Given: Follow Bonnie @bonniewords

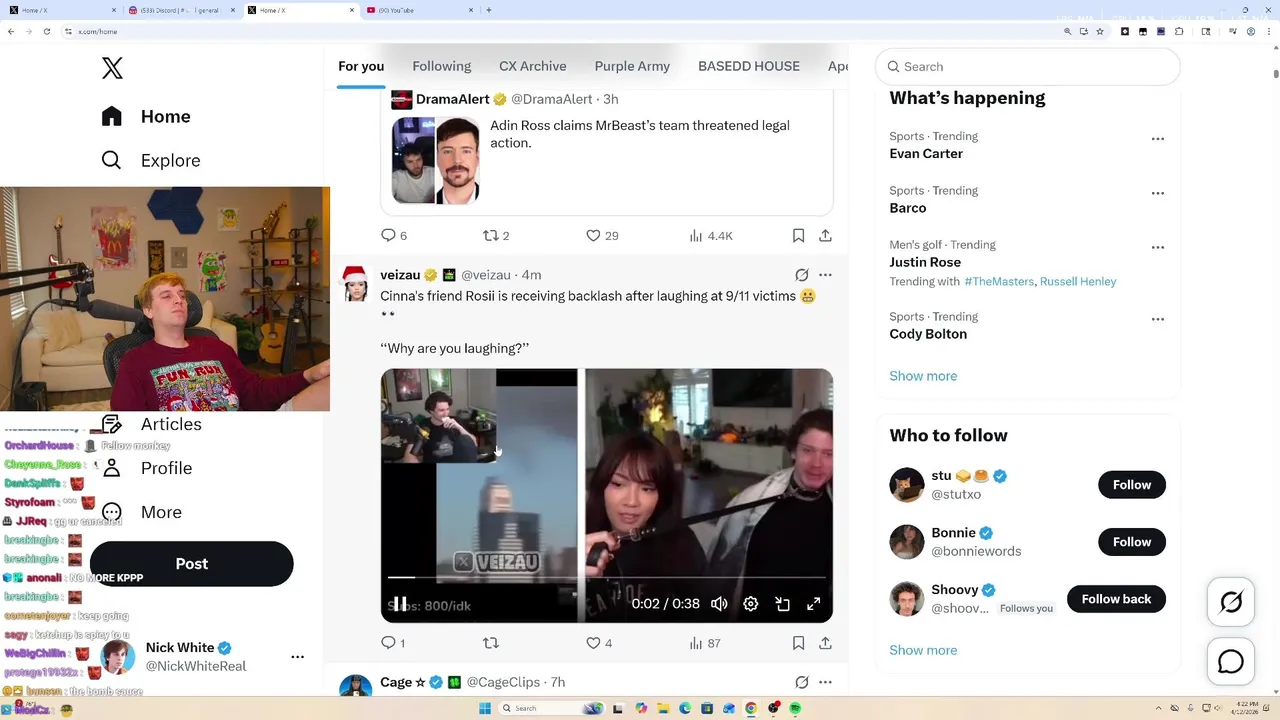Looking at the screenshot, I should (x=1132, y=542).
